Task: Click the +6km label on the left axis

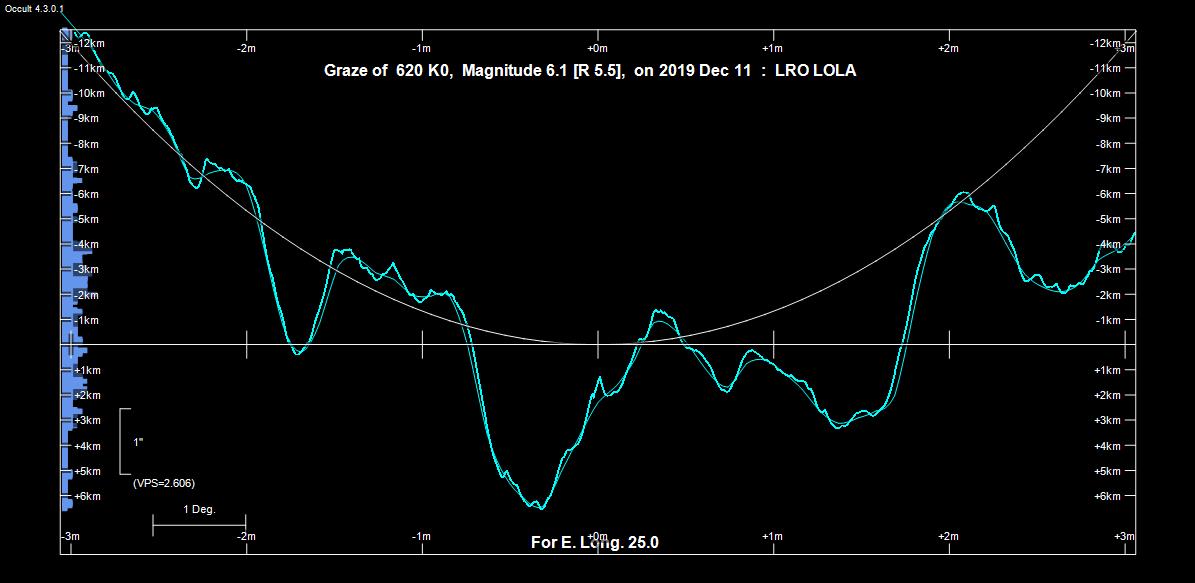Action: click(87, 496)
